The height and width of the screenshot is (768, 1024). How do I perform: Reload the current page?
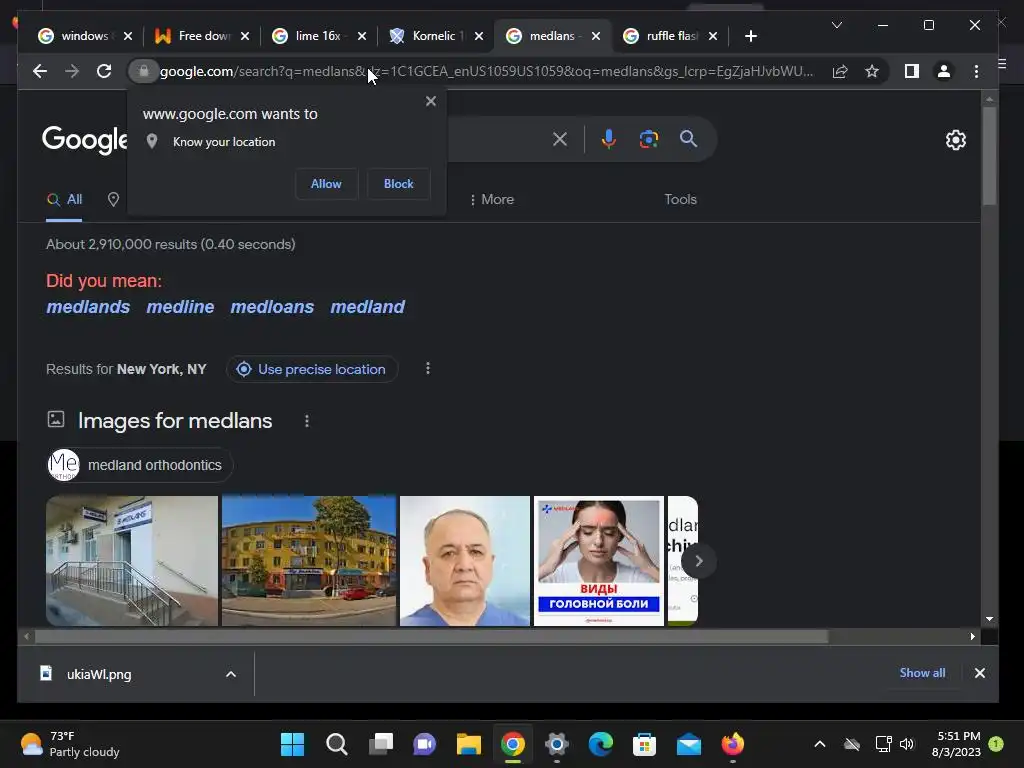pos(104,71)
